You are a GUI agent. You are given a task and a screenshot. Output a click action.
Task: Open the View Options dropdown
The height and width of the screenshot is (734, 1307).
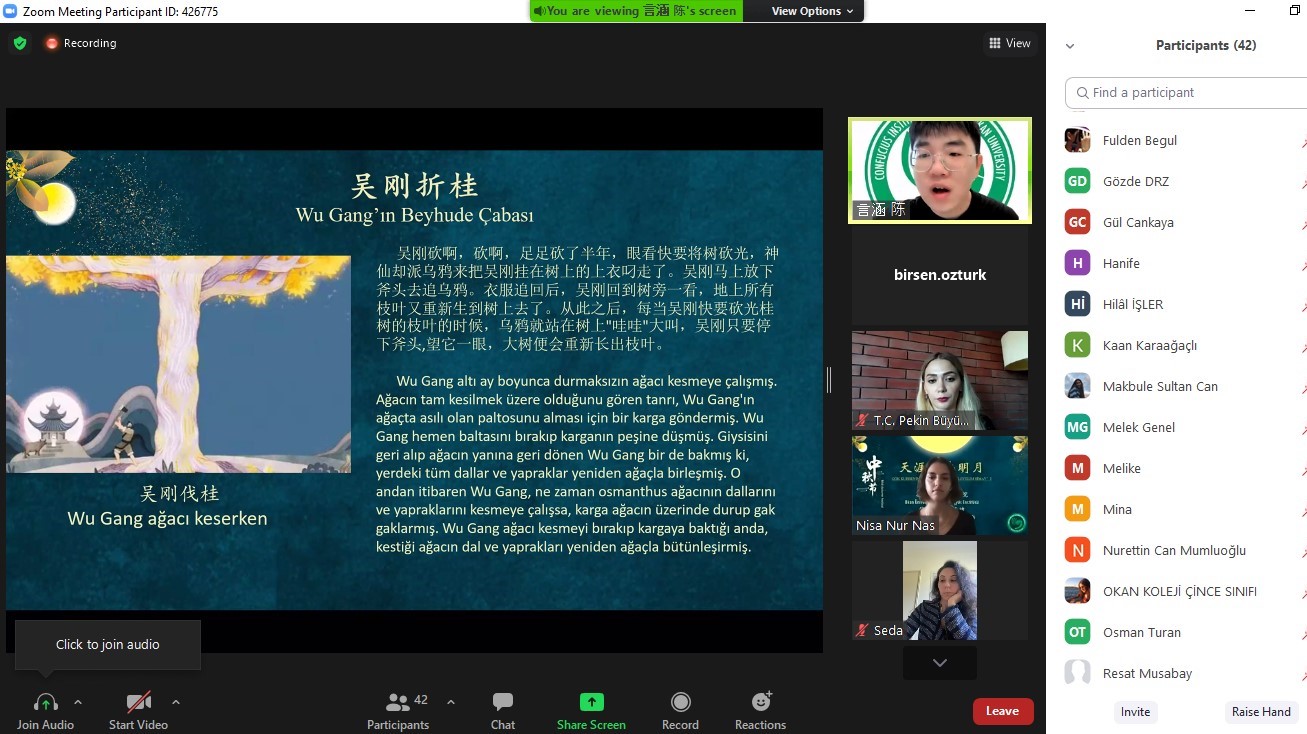pos(812,11)
